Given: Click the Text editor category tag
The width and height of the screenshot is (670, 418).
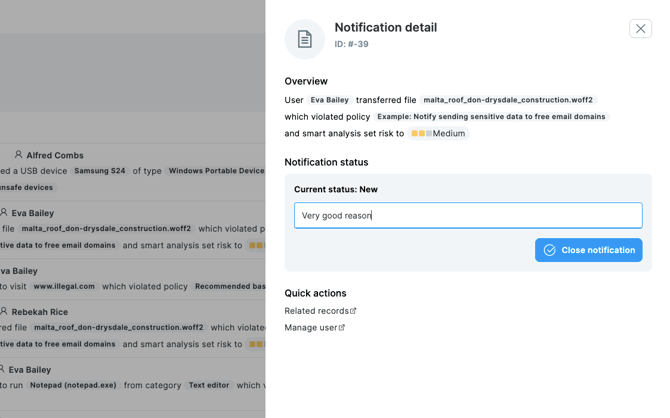Looking at the screenshot, I should pos(209,385).
